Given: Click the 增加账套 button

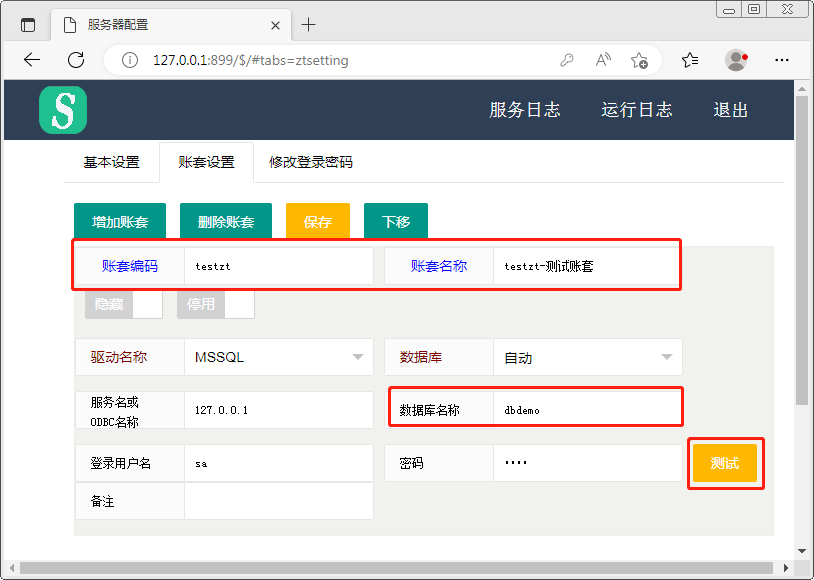Looking at the screenshot, I should coord(120,222).
